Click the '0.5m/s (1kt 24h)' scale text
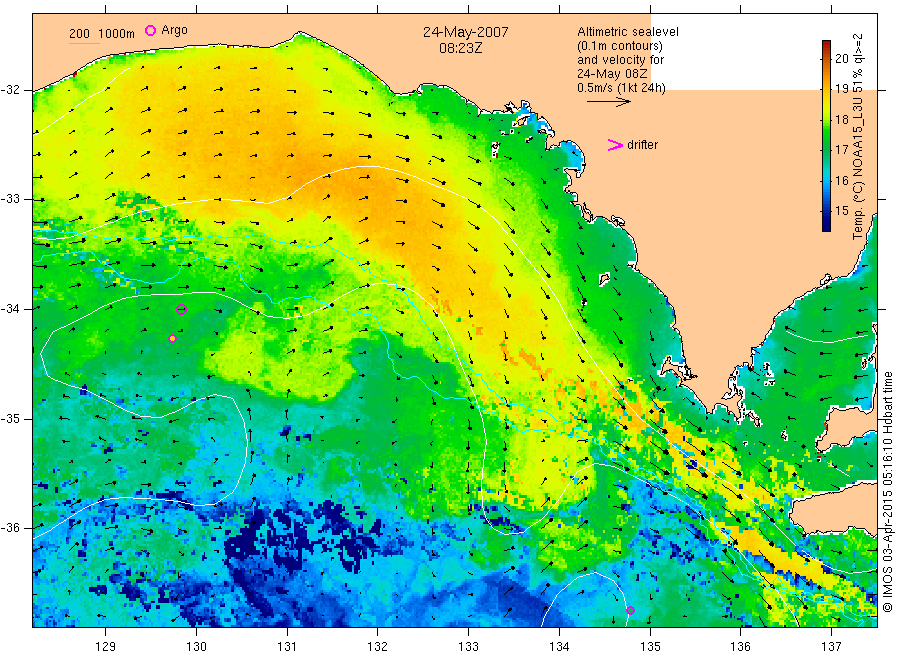 point(622,88)
